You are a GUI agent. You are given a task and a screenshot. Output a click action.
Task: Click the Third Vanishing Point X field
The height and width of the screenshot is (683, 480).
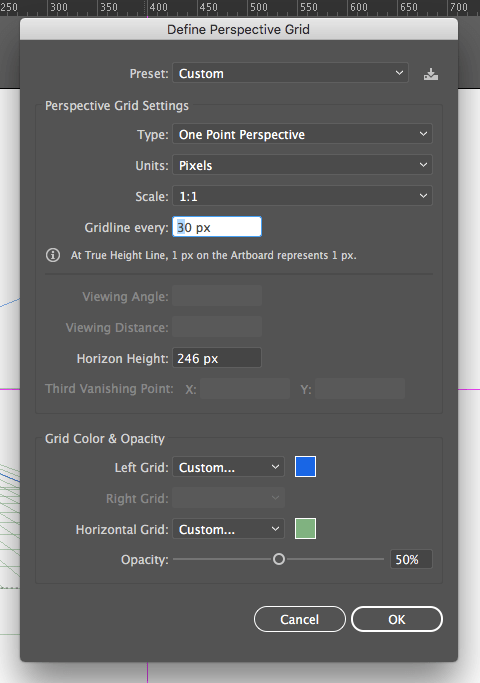tap(245, 389)
